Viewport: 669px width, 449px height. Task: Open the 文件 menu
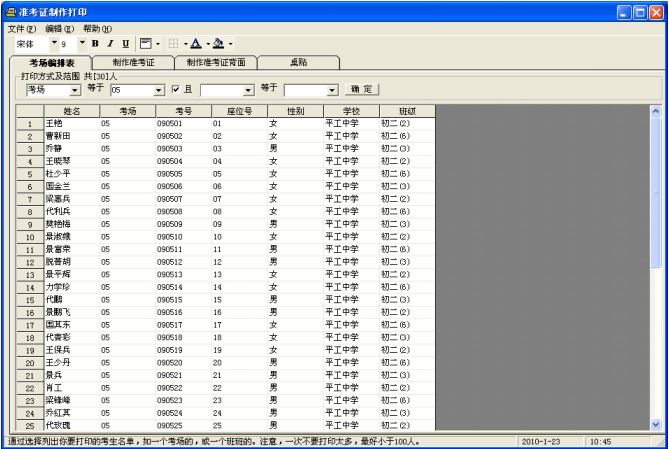coord(21,28)
